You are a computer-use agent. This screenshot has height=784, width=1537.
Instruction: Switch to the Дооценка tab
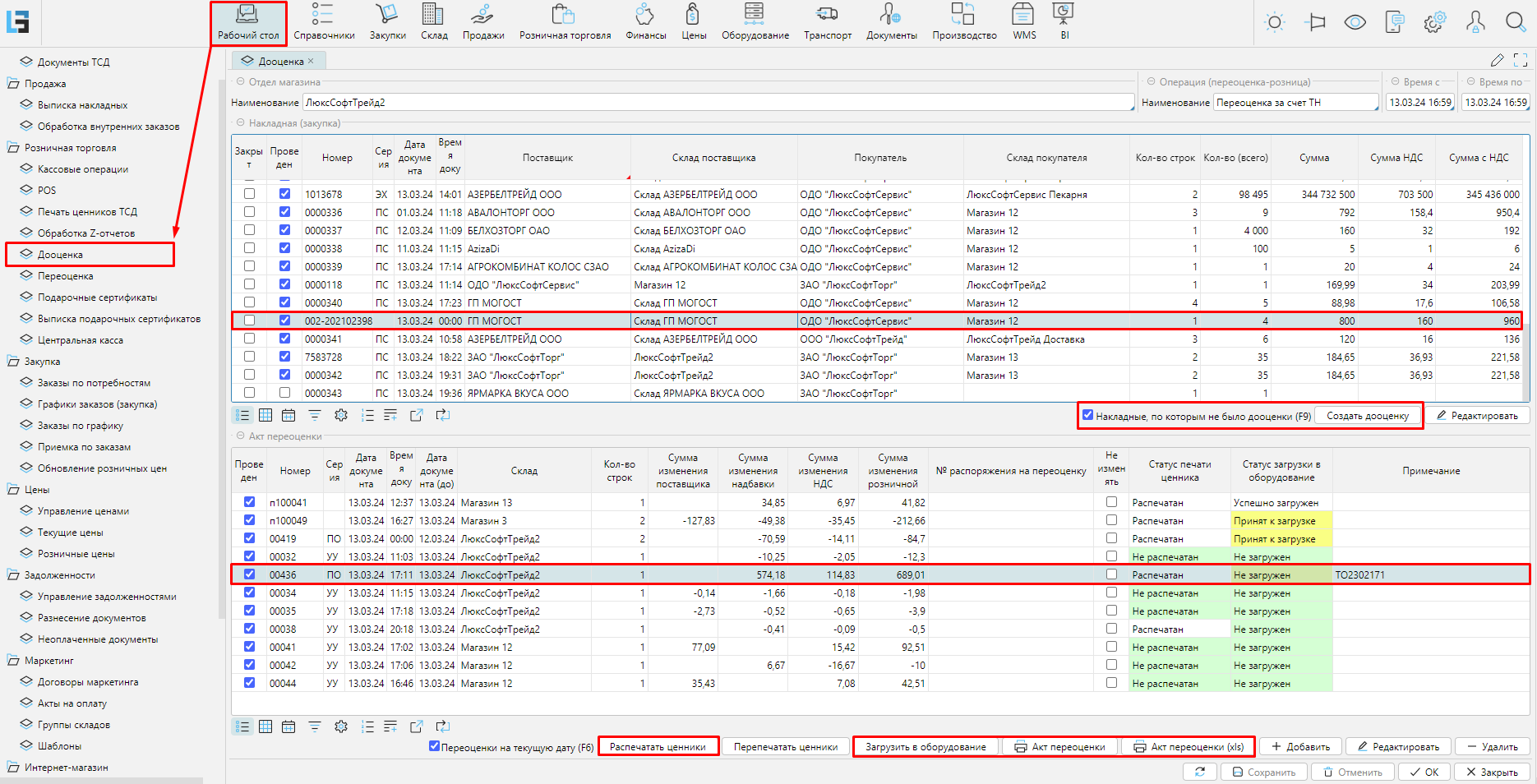point(280,61)
